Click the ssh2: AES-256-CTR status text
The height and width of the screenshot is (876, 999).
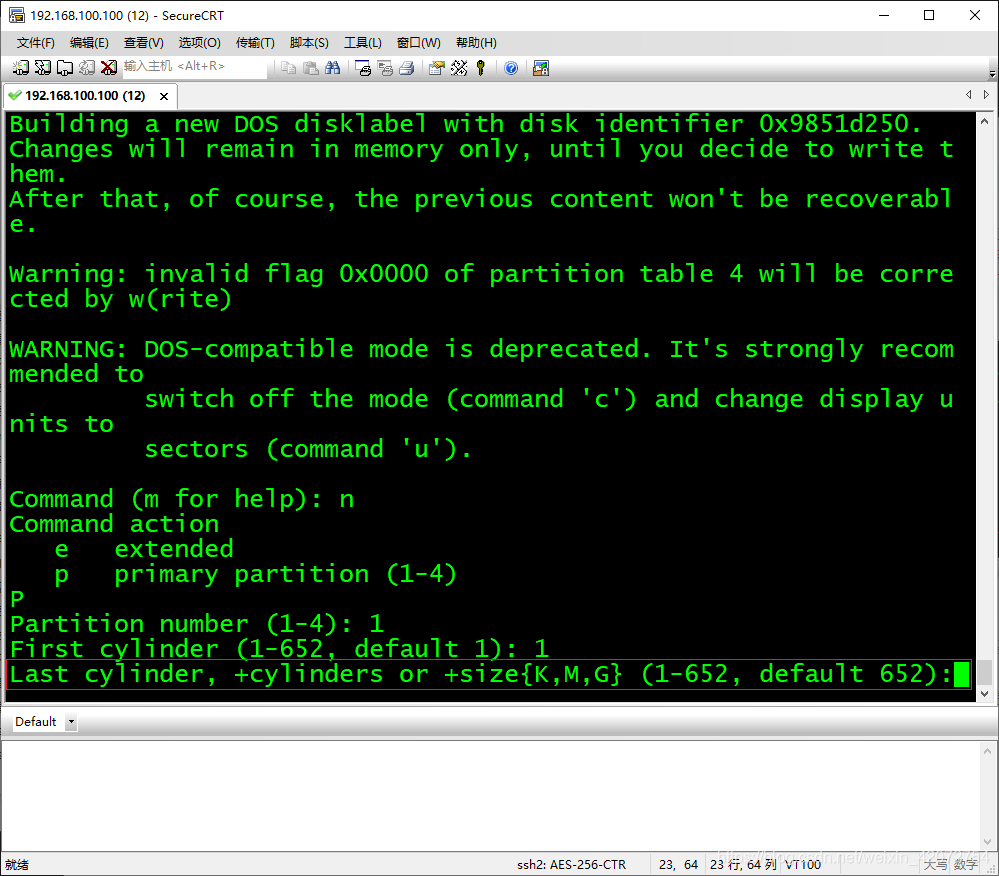[571, 865]
